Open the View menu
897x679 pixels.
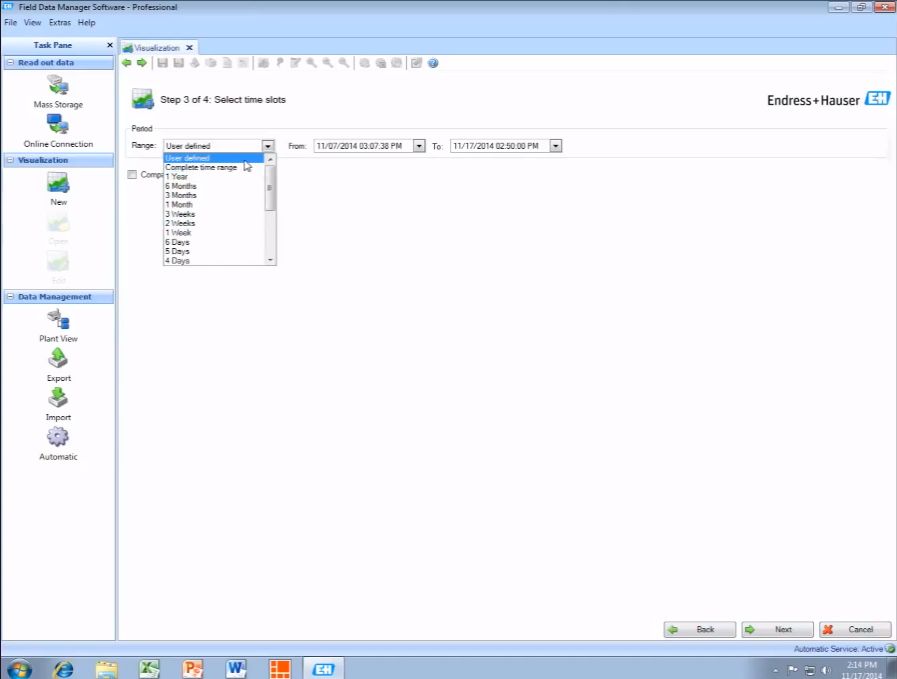click(32, 22)
